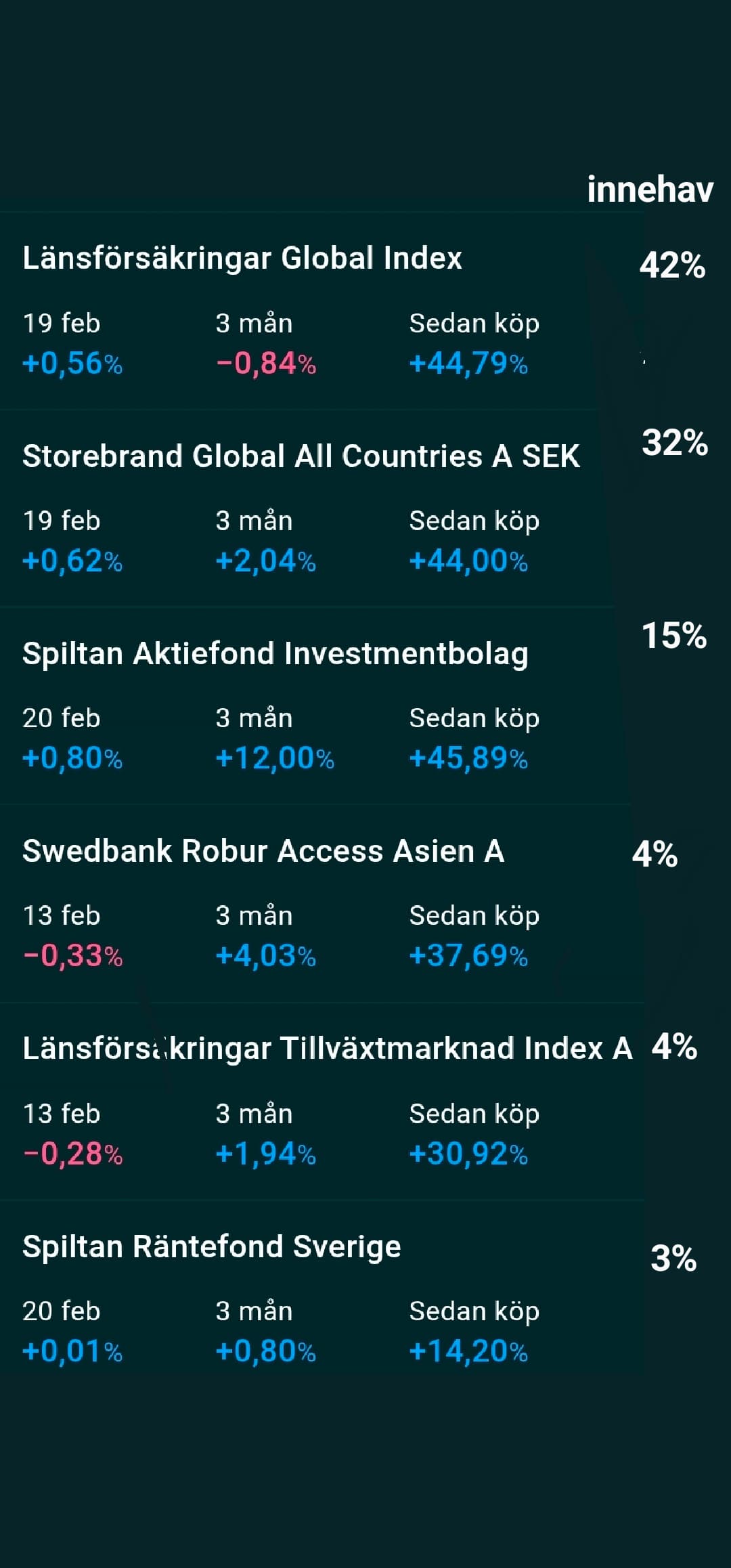Viewport: 731px width, 1568px height.
Task: Open the Länsförsäkringar Global Index fund
Action: (x=242, y=258)
